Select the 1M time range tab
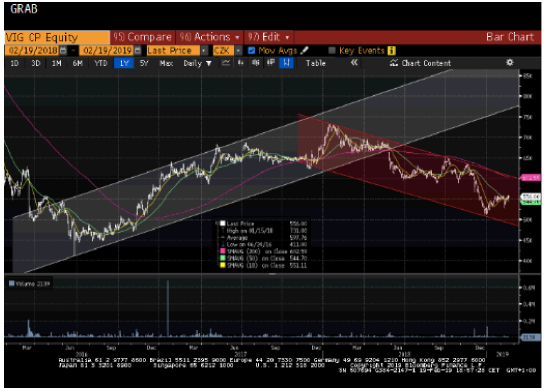 pos(56,63)
